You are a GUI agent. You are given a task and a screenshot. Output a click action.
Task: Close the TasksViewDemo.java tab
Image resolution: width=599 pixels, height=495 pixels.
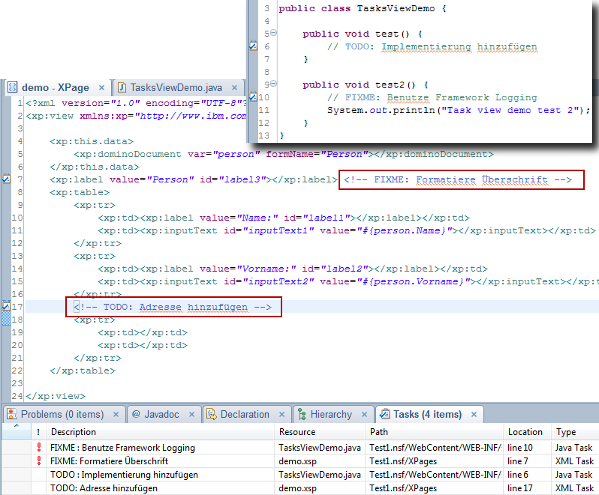click(235, 88)
